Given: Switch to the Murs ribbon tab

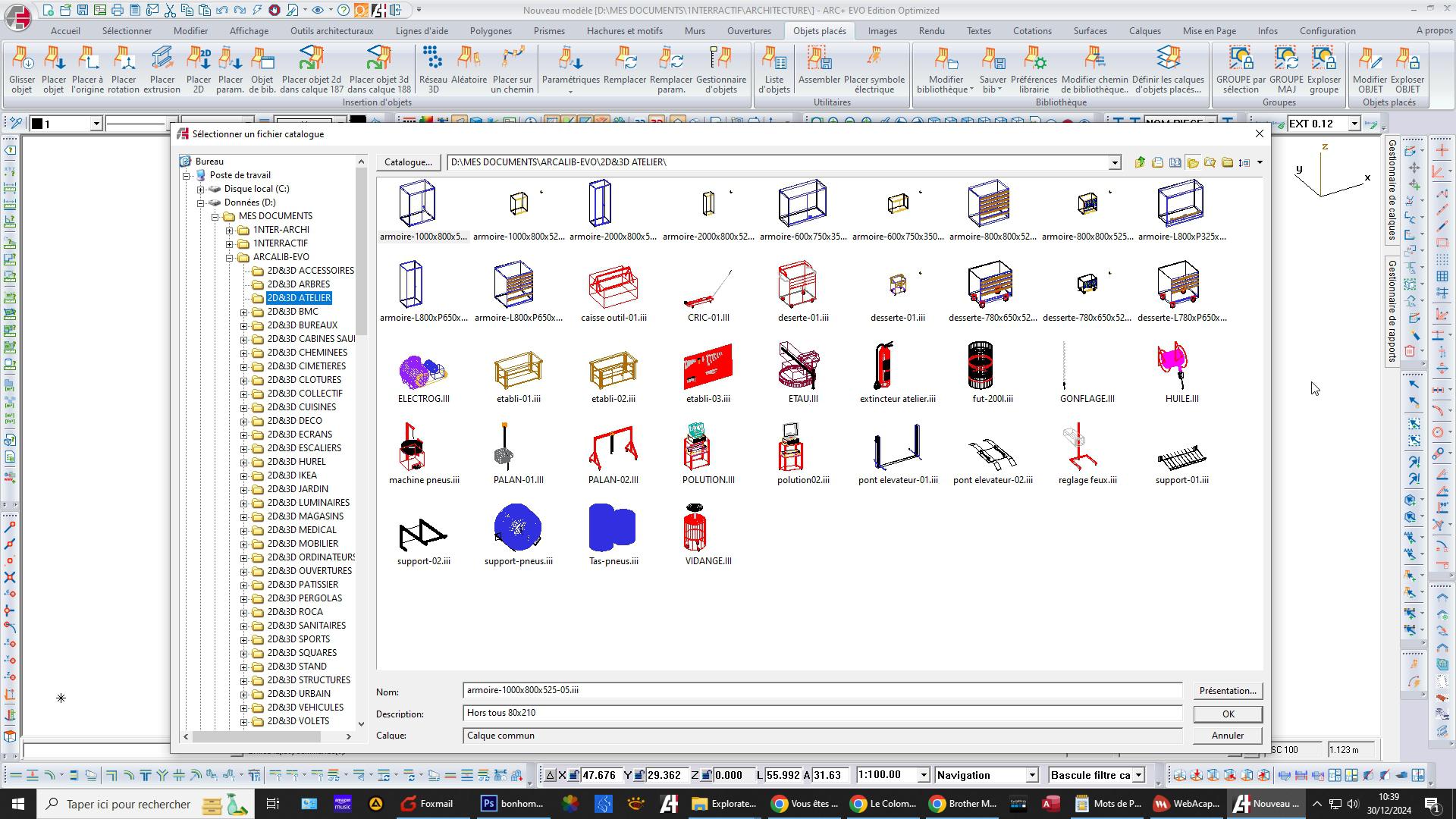Looking at the screenshot, I should click(x=694, y=31).
